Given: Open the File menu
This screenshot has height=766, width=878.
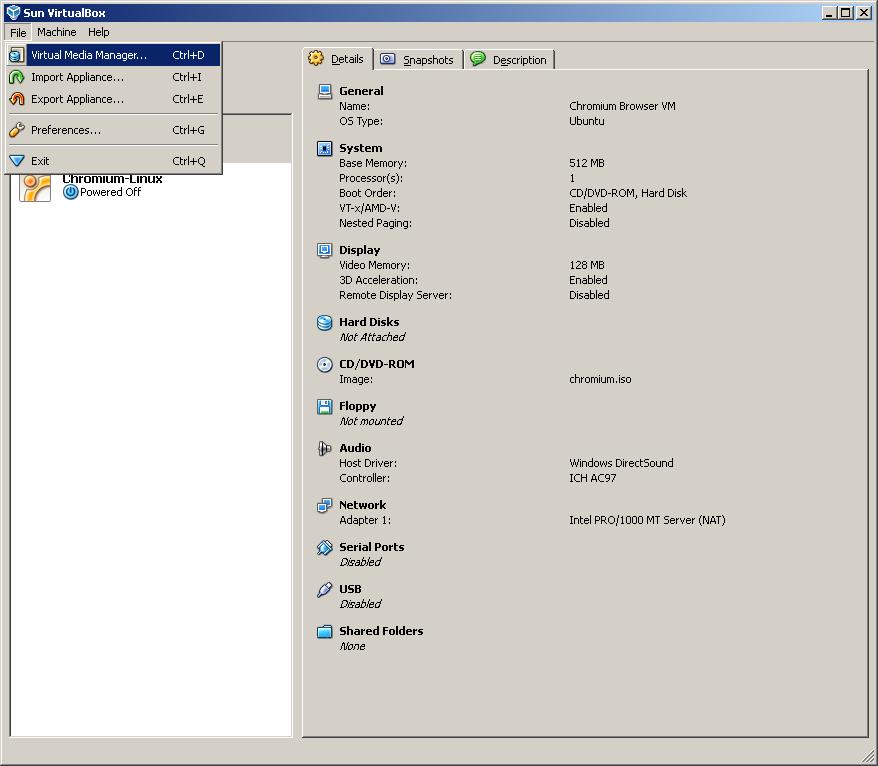Looking at the screenshot, I should pyautogui.click(x=18, y=32).
